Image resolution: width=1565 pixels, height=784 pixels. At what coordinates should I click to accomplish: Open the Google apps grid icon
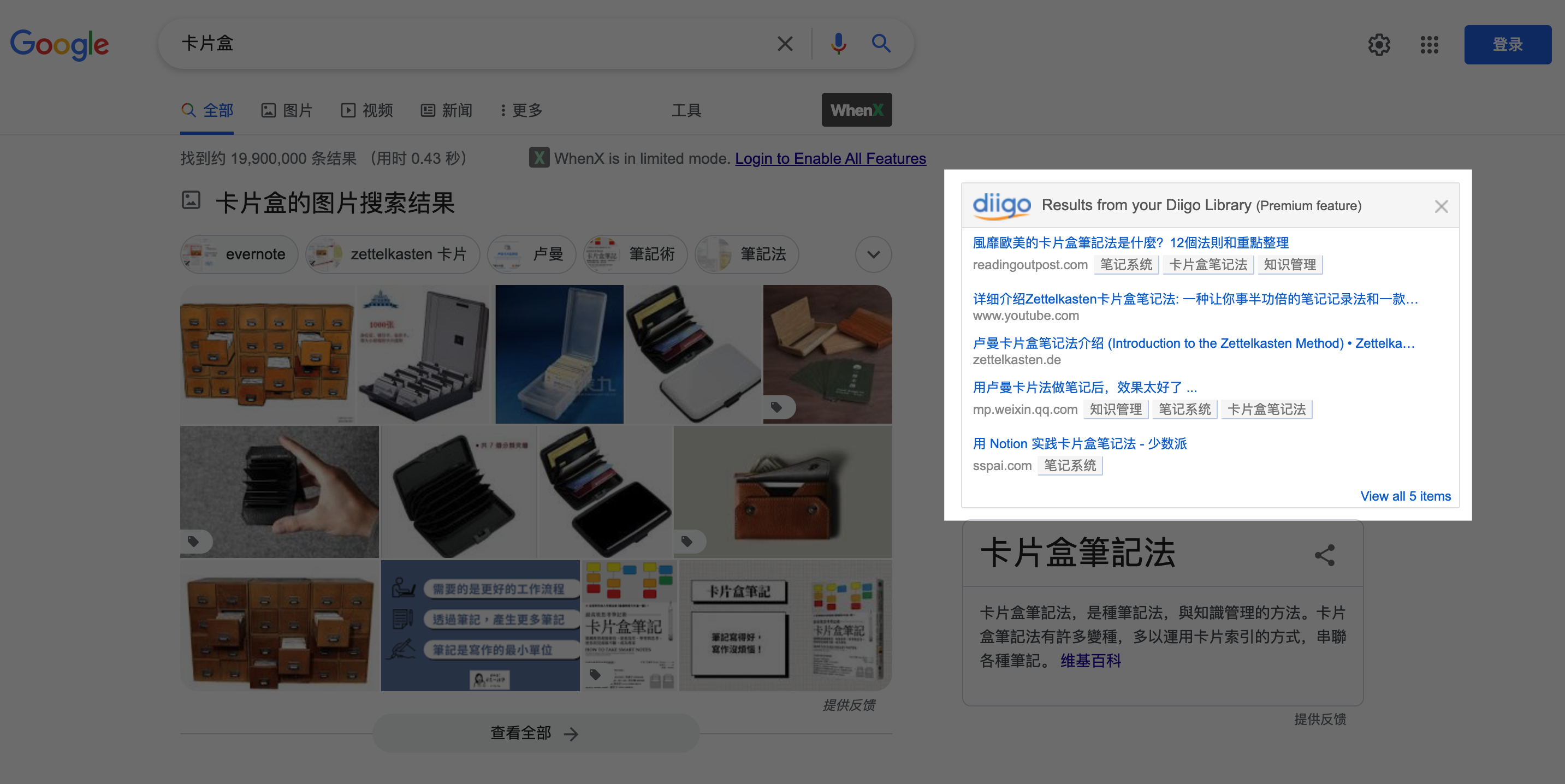tap(1429, 44)
